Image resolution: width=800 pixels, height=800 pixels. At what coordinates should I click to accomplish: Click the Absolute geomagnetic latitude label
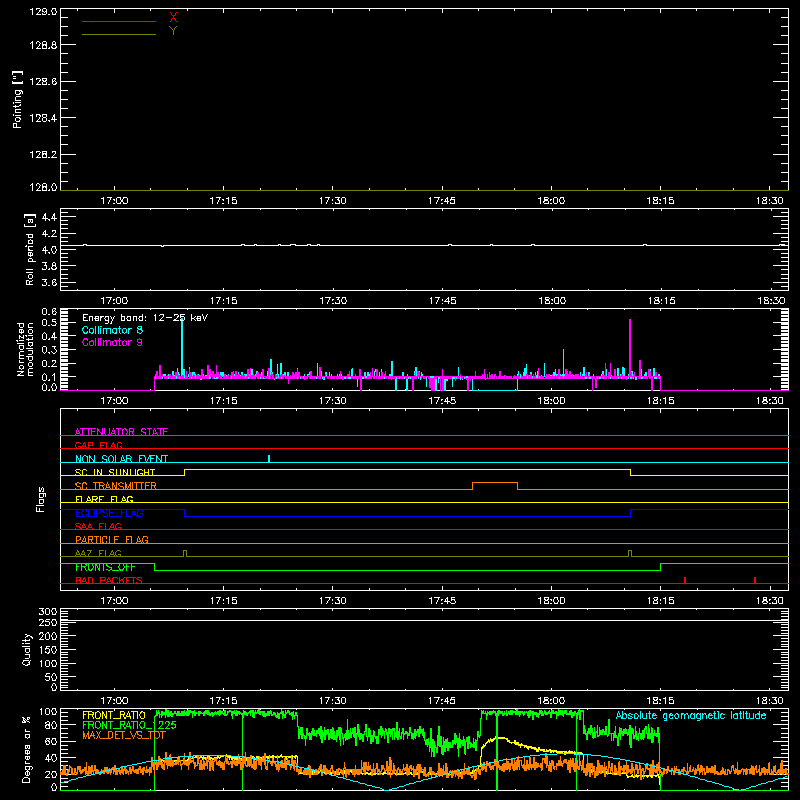(691, 716)
